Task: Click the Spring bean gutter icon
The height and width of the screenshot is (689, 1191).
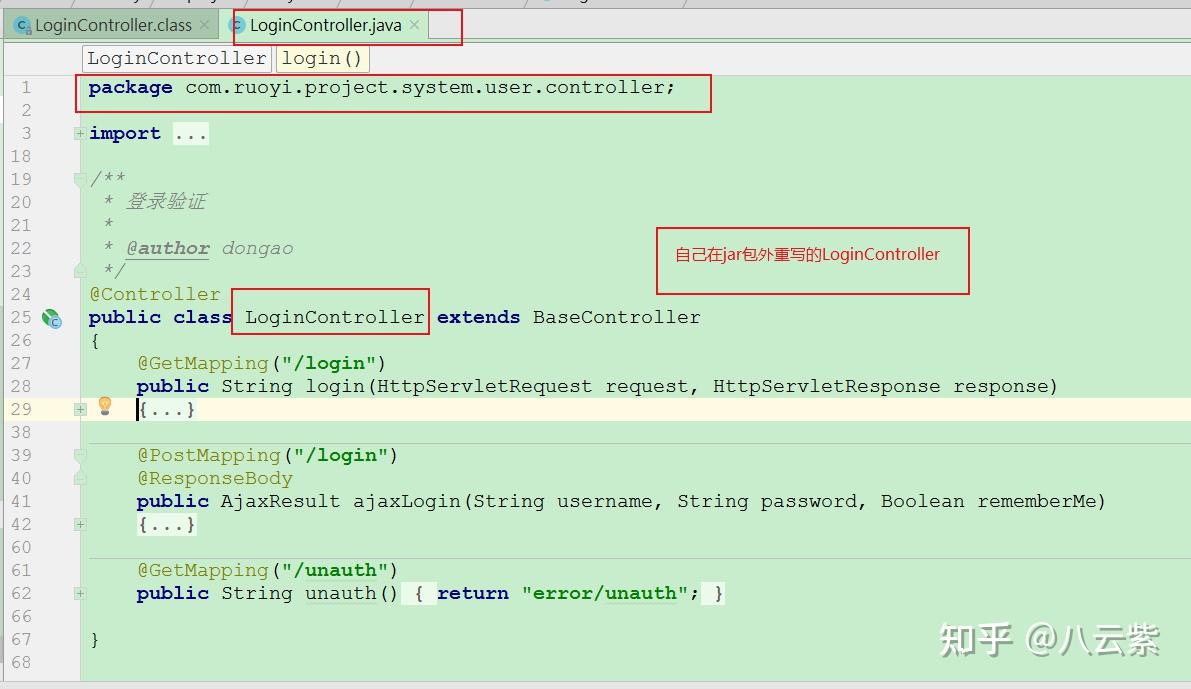Action: click(52, 318)
